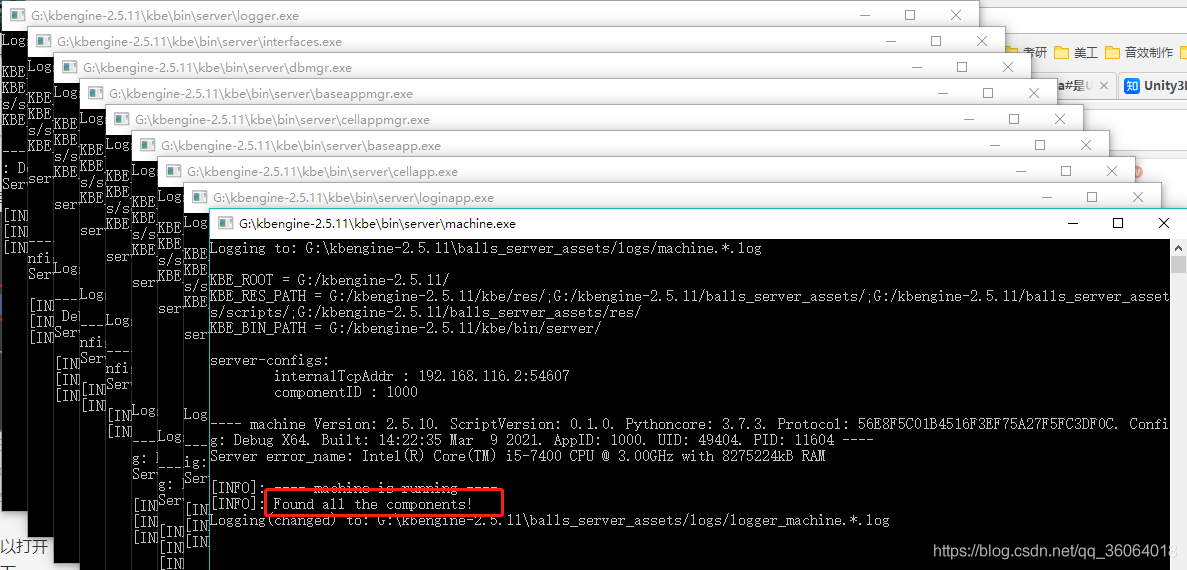Close the baseapp.exe window
The width and height of the screenshot is (1187, 570).
point(1086,145)
